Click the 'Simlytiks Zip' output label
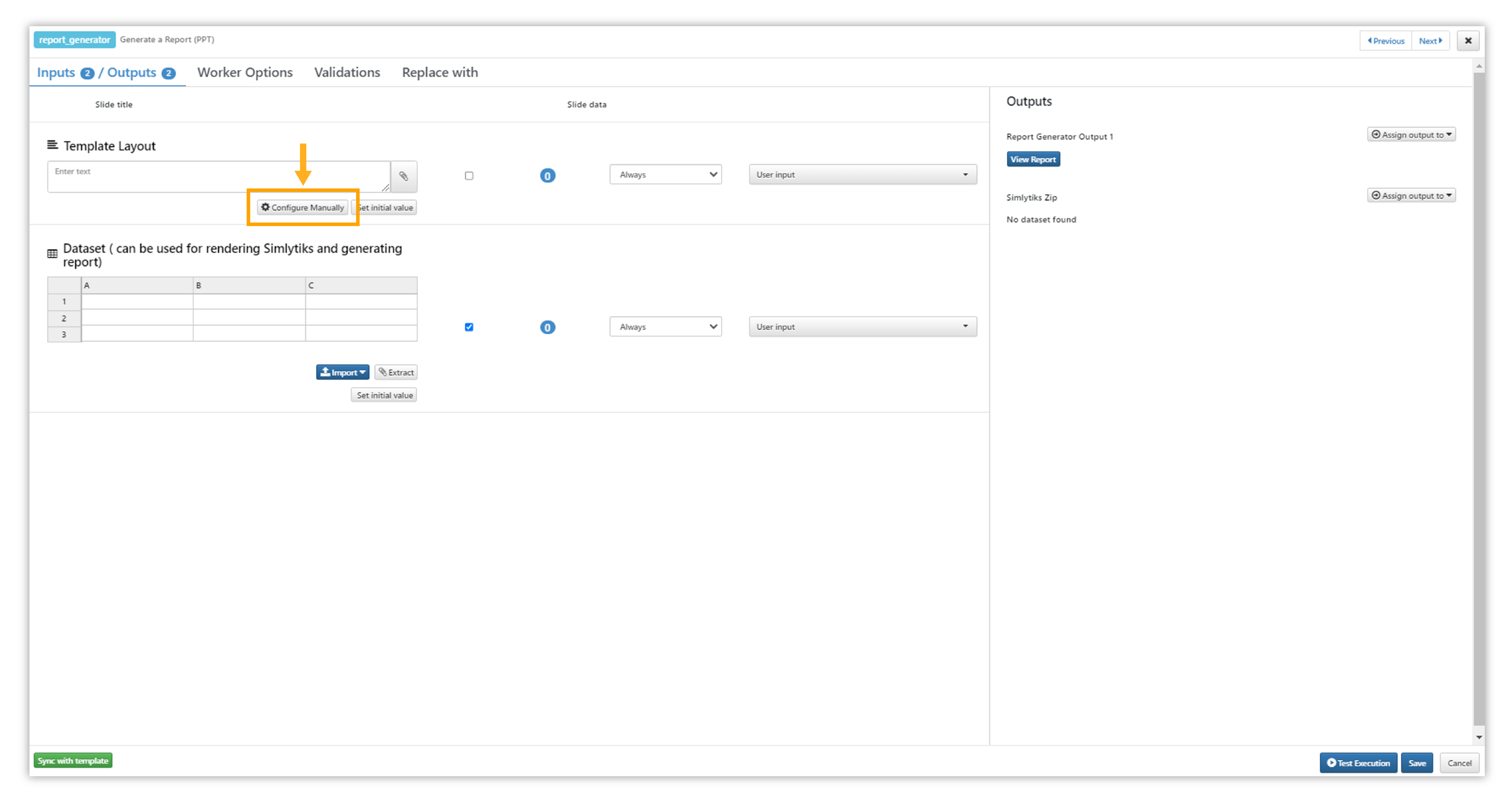 click(x=1031, y=197)
